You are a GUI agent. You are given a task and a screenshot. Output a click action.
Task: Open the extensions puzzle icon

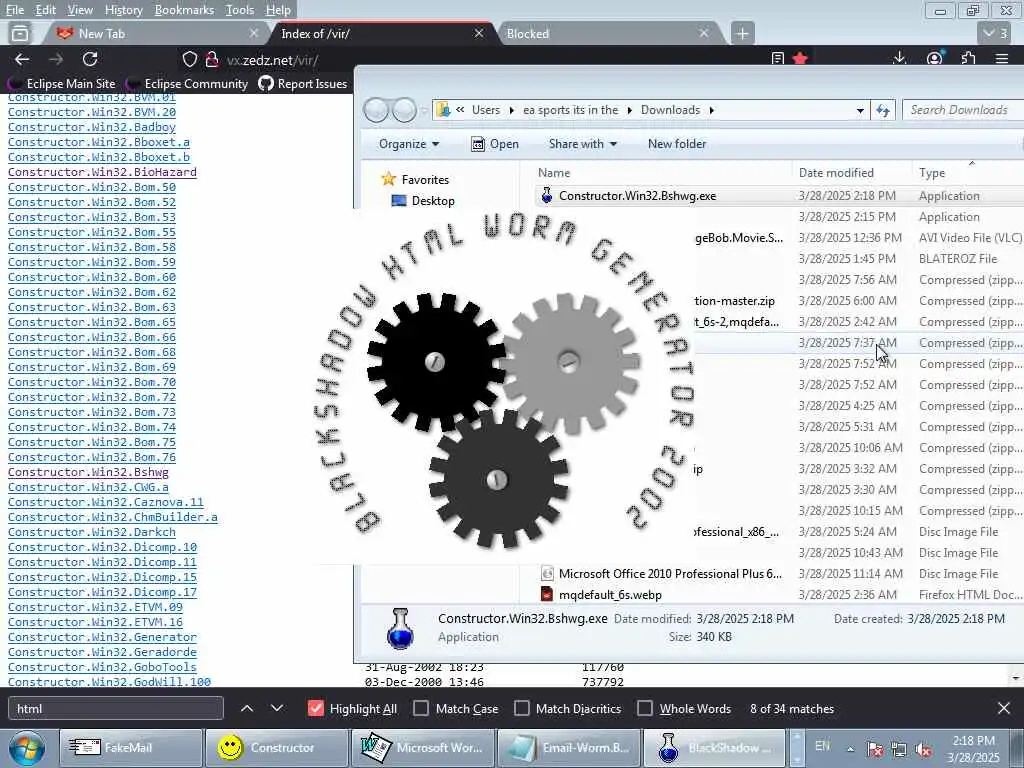968,58
